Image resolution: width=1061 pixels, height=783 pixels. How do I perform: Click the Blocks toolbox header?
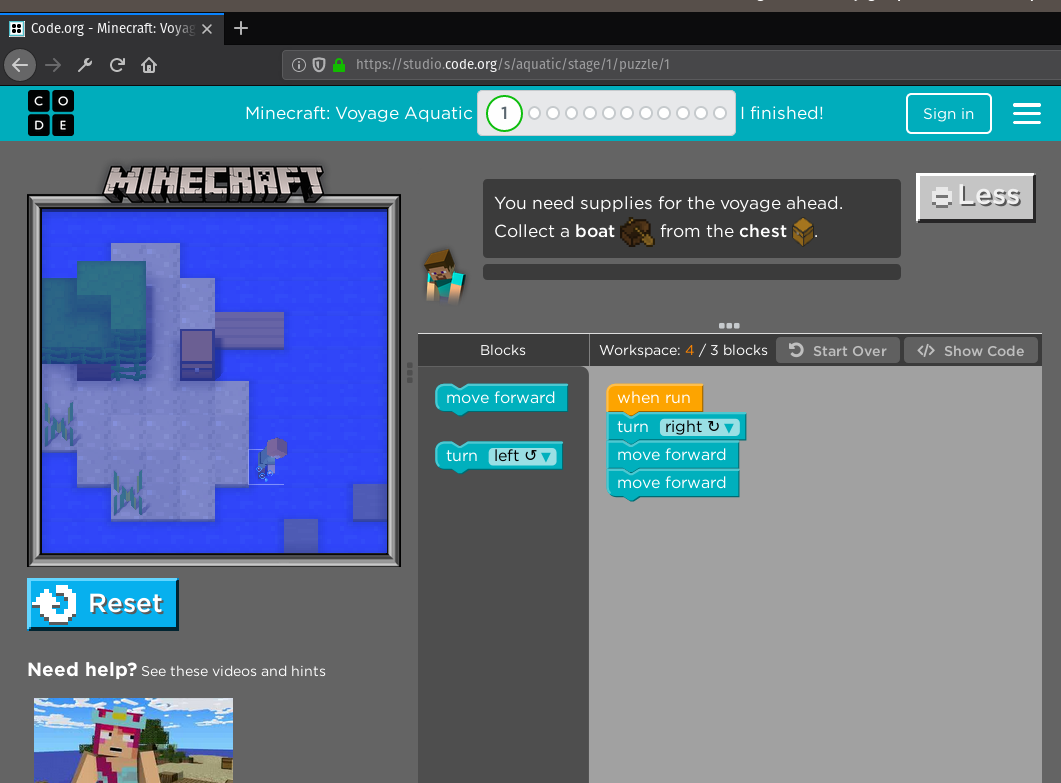tap(503, 350)
